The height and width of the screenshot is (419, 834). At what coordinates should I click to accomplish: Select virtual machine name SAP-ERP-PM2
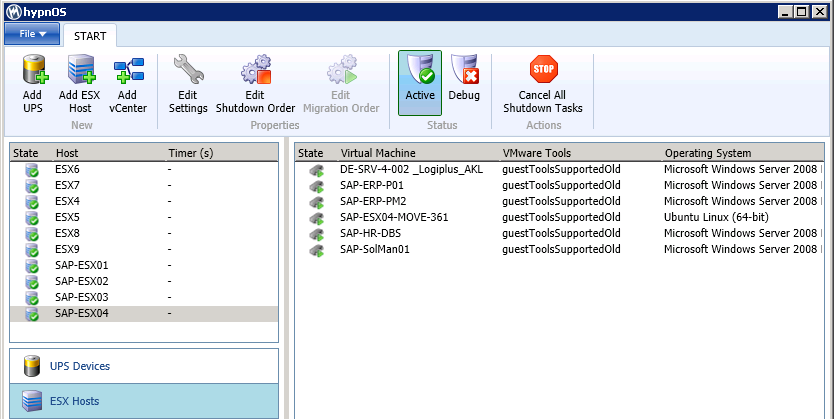point(373,202)
